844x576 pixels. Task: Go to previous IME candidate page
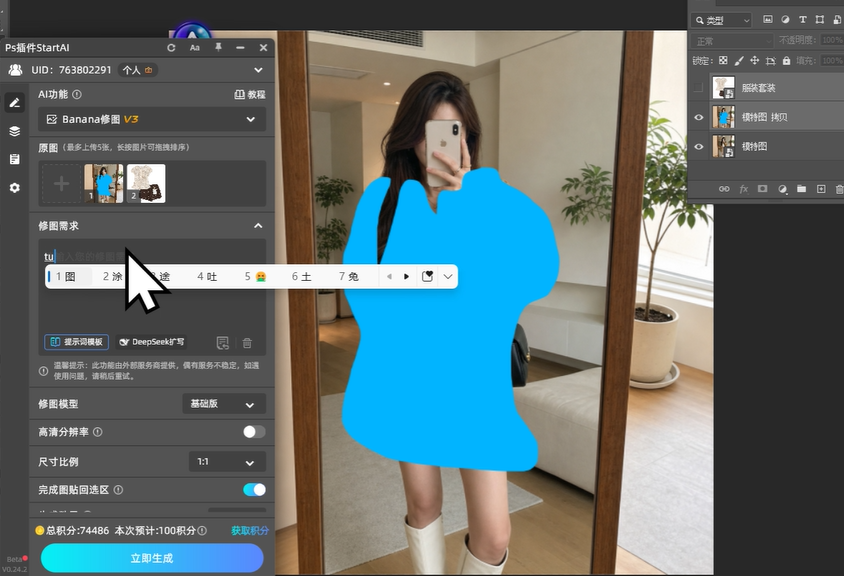point(389,277)
